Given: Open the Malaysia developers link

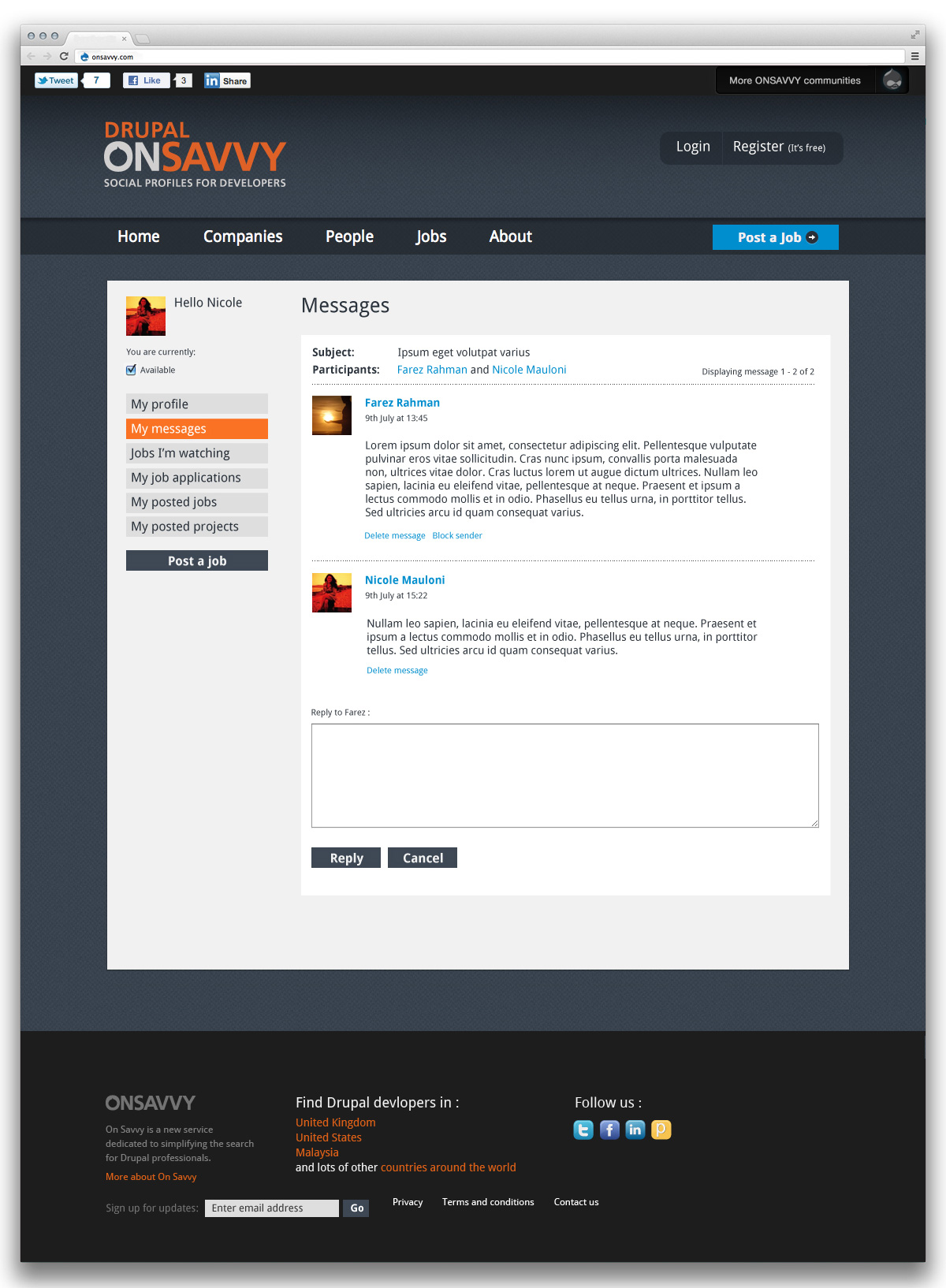Looking at the screenshot, I should coord(317,1152).
